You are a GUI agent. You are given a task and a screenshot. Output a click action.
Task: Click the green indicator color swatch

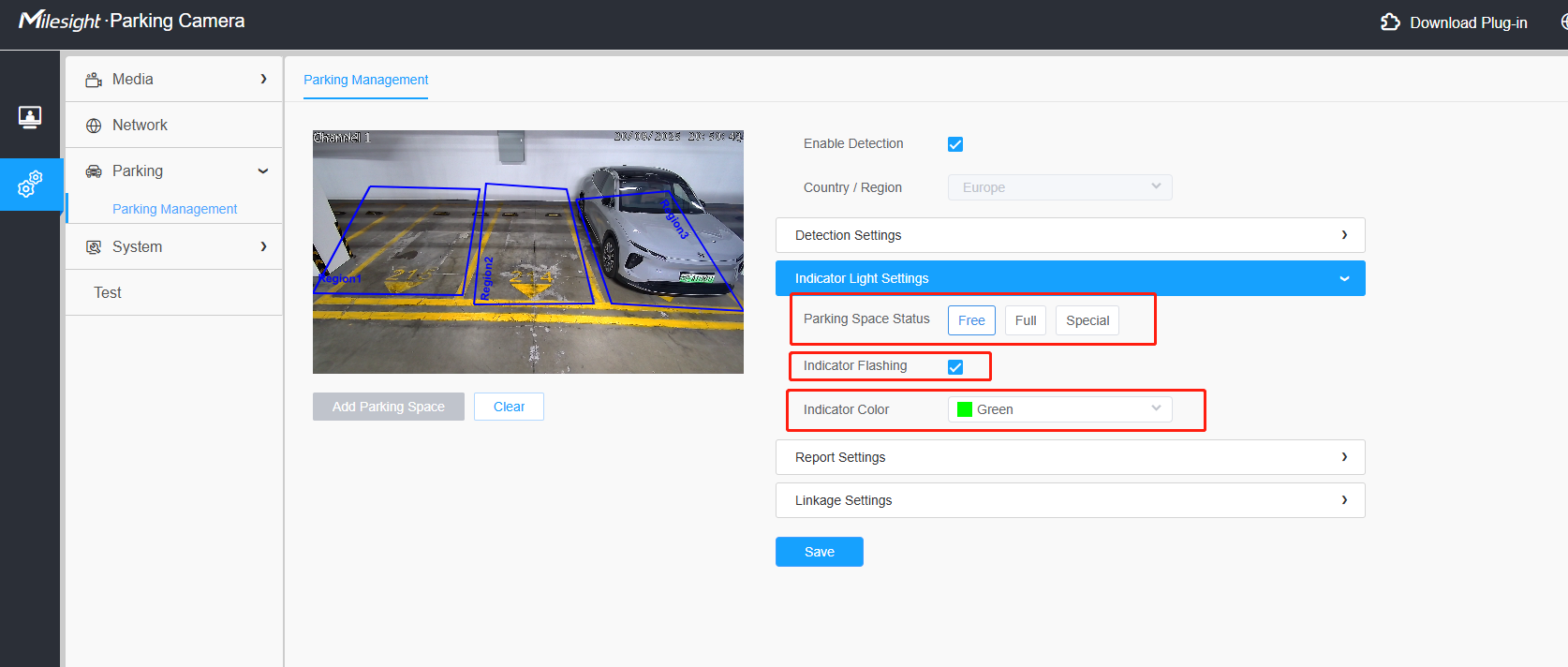965,409
